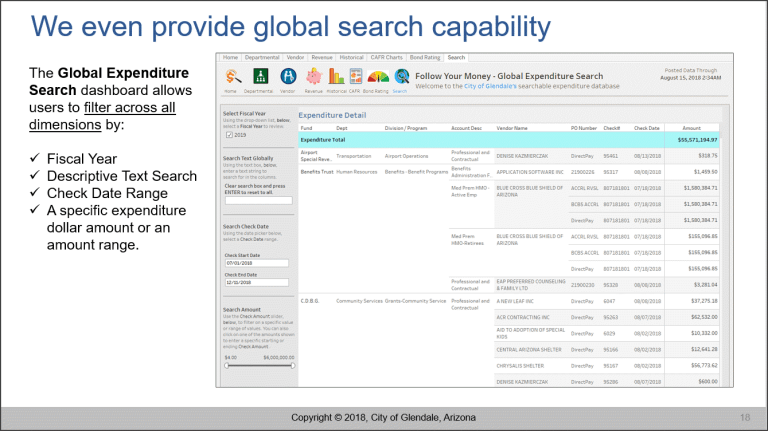Switch to the Departmental tab
768x431 pixels.
pyautogui.click(x=262, y=57)
